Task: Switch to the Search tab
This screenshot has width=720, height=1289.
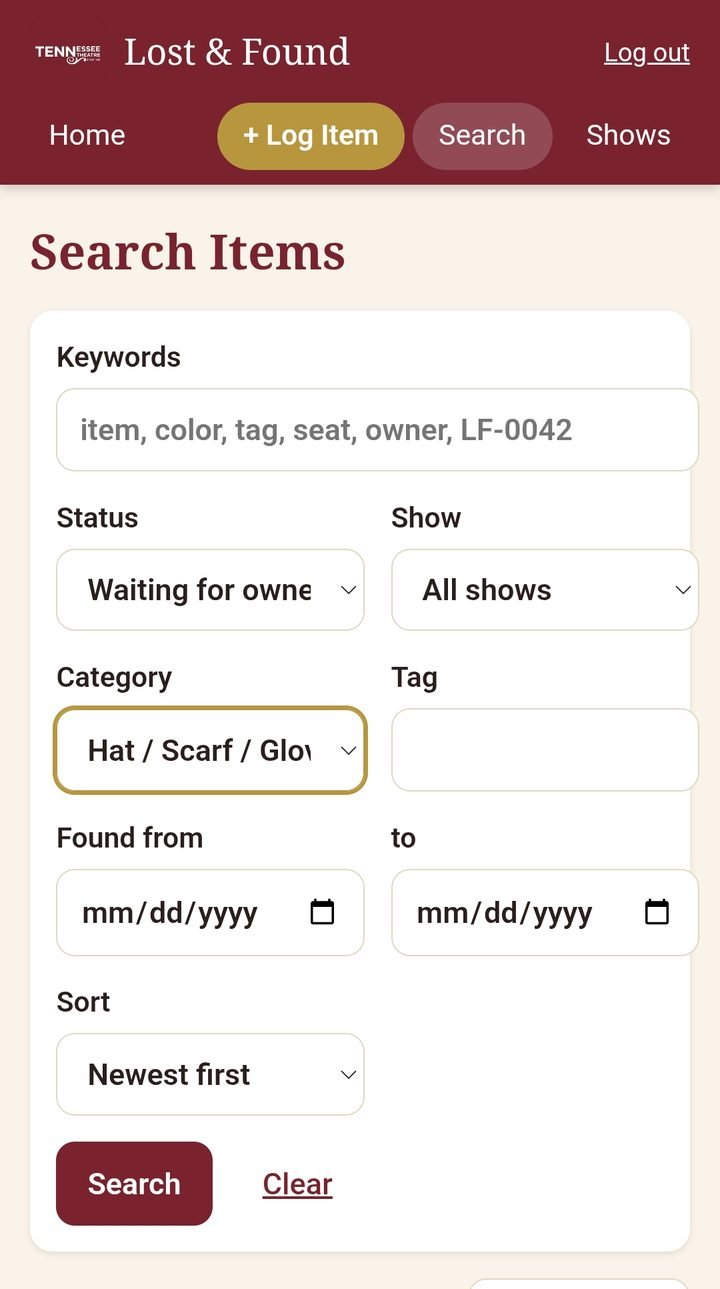Action: pyautogui.click(x=482, y=135)
